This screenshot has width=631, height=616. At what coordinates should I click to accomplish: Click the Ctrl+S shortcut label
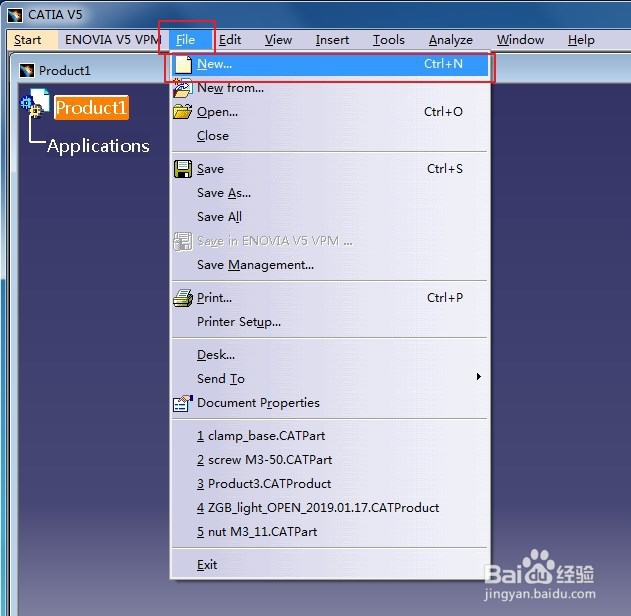[x=445, y=169]
